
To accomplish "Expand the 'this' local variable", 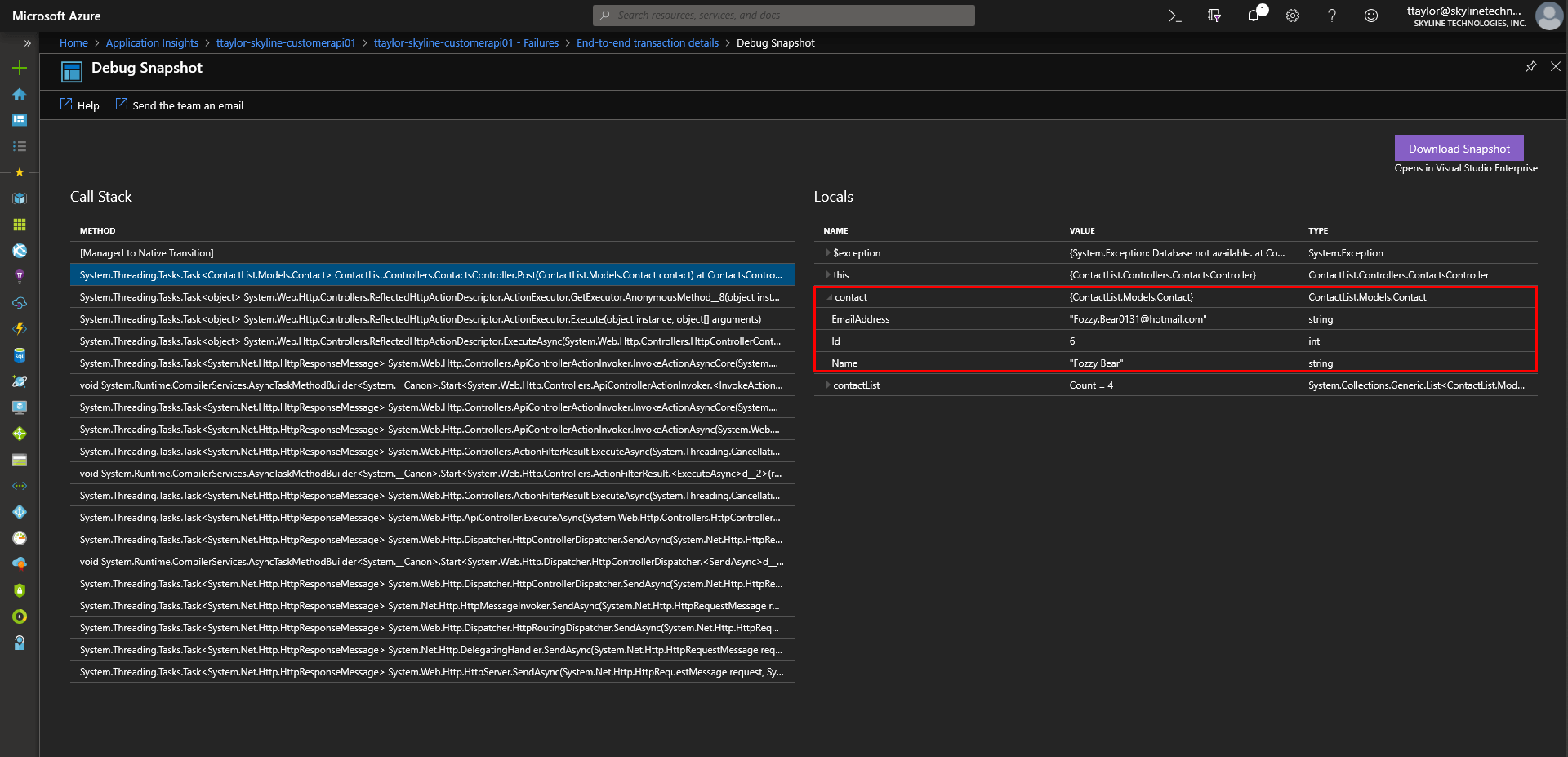I will (x=827, y=275).
